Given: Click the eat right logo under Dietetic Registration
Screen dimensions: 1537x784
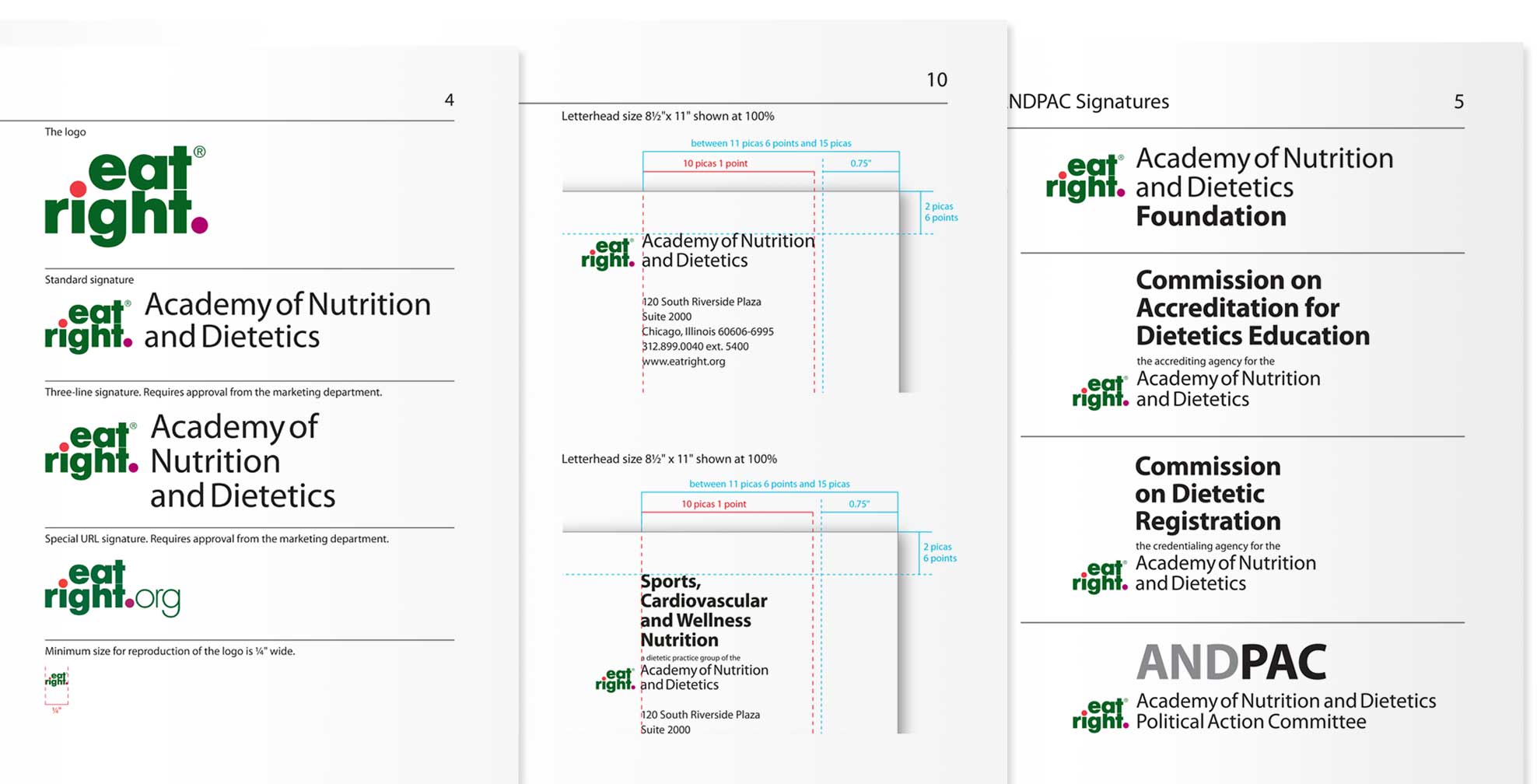Looking at the screenshot, I should 1100,577.
